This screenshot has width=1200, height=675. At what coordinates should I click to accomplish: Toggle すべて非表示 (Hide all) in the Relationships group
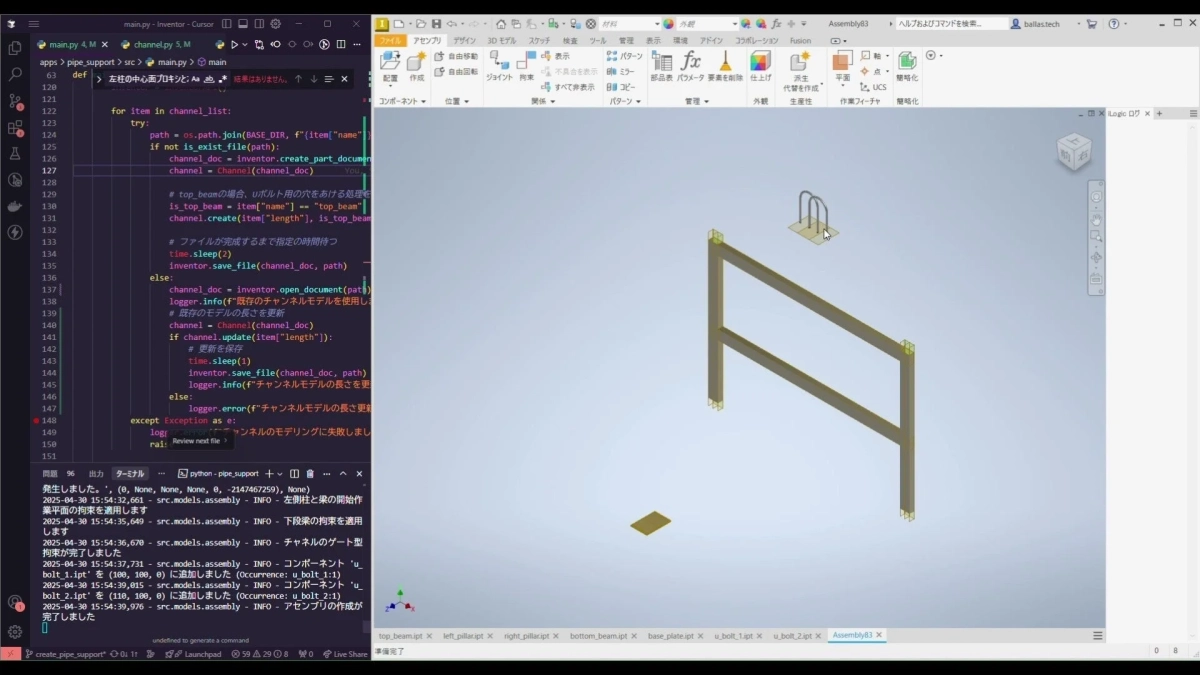[x=569, y=88]
